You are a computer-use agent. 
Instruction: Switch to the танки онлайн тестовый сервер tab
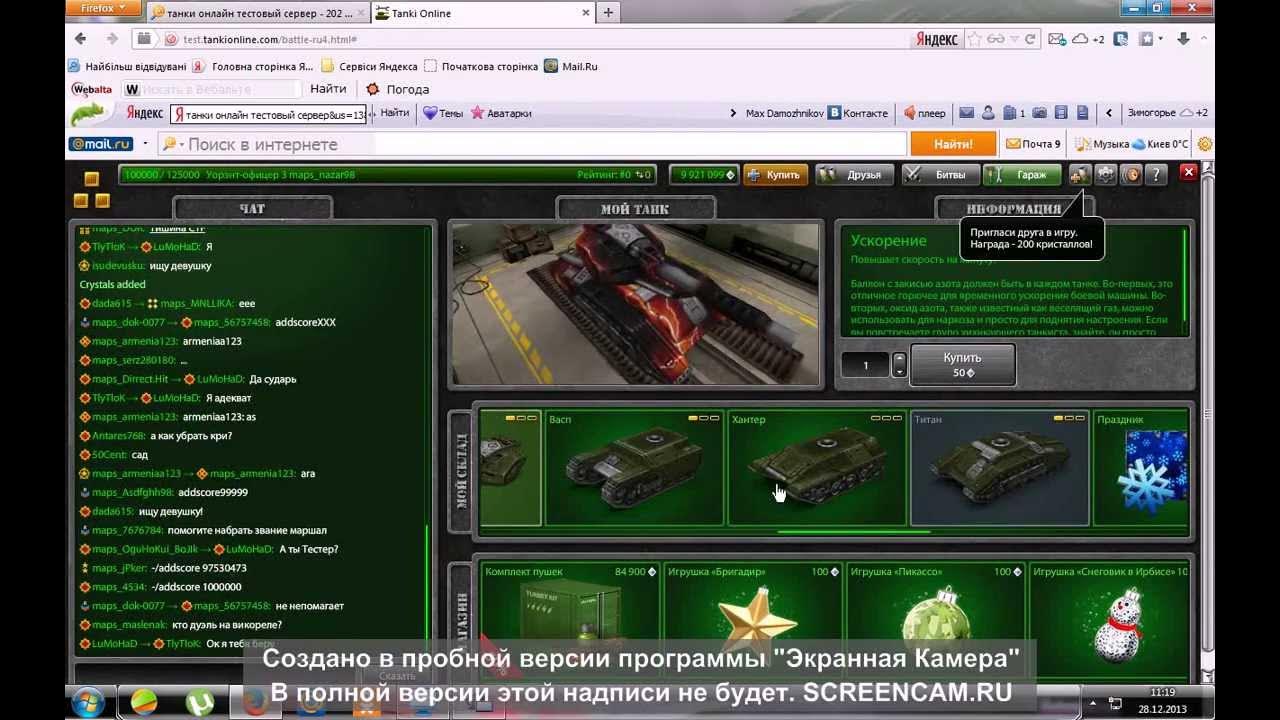[x=258, y=13]
